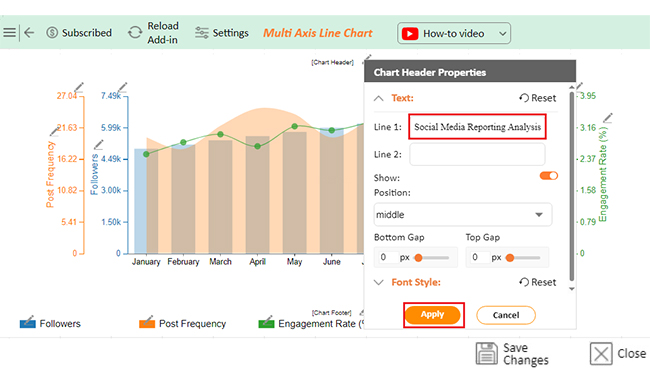Toggle the Show header switch
The image size is (650, 385).
tap(549, 176)
